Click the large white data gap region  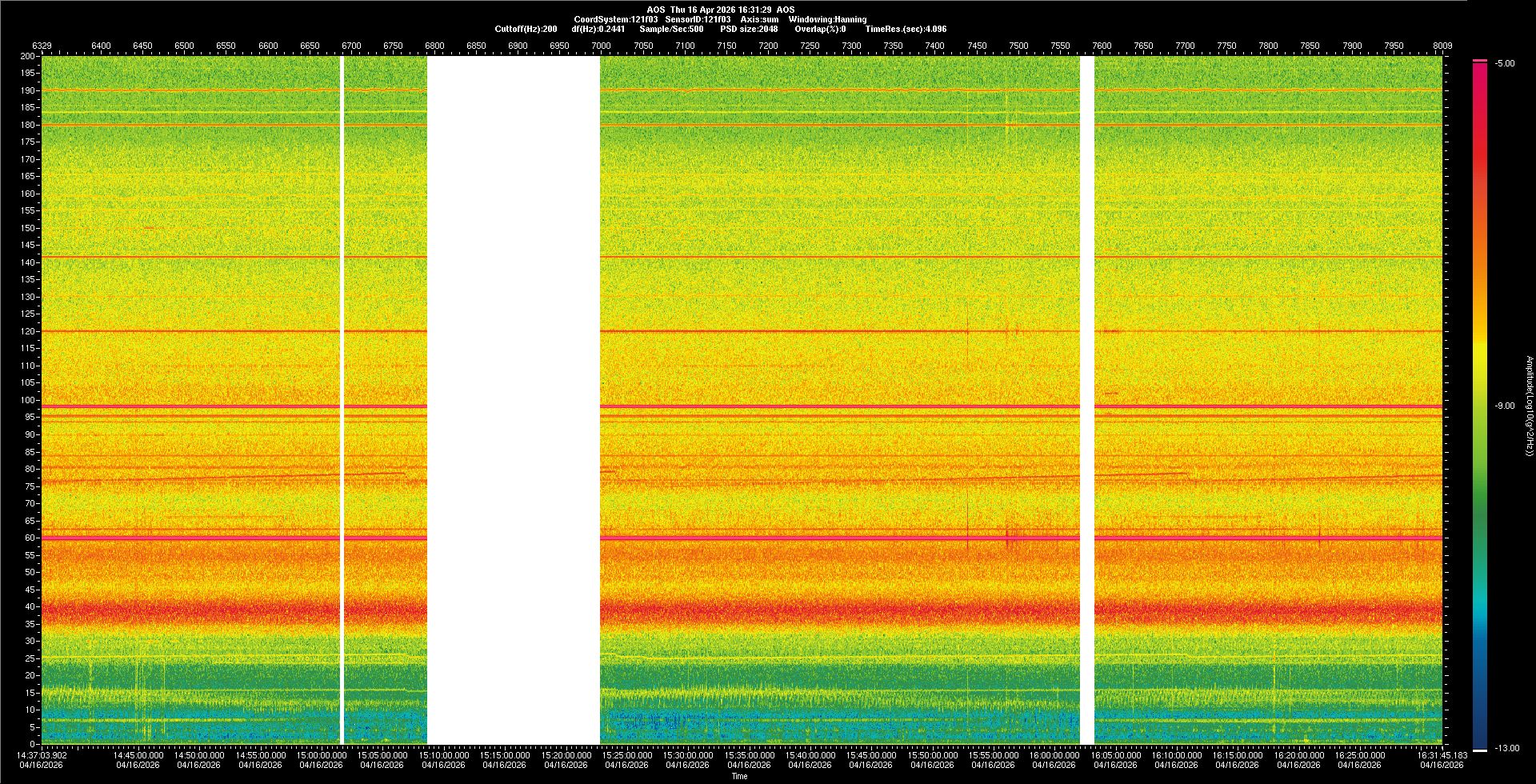513,400
